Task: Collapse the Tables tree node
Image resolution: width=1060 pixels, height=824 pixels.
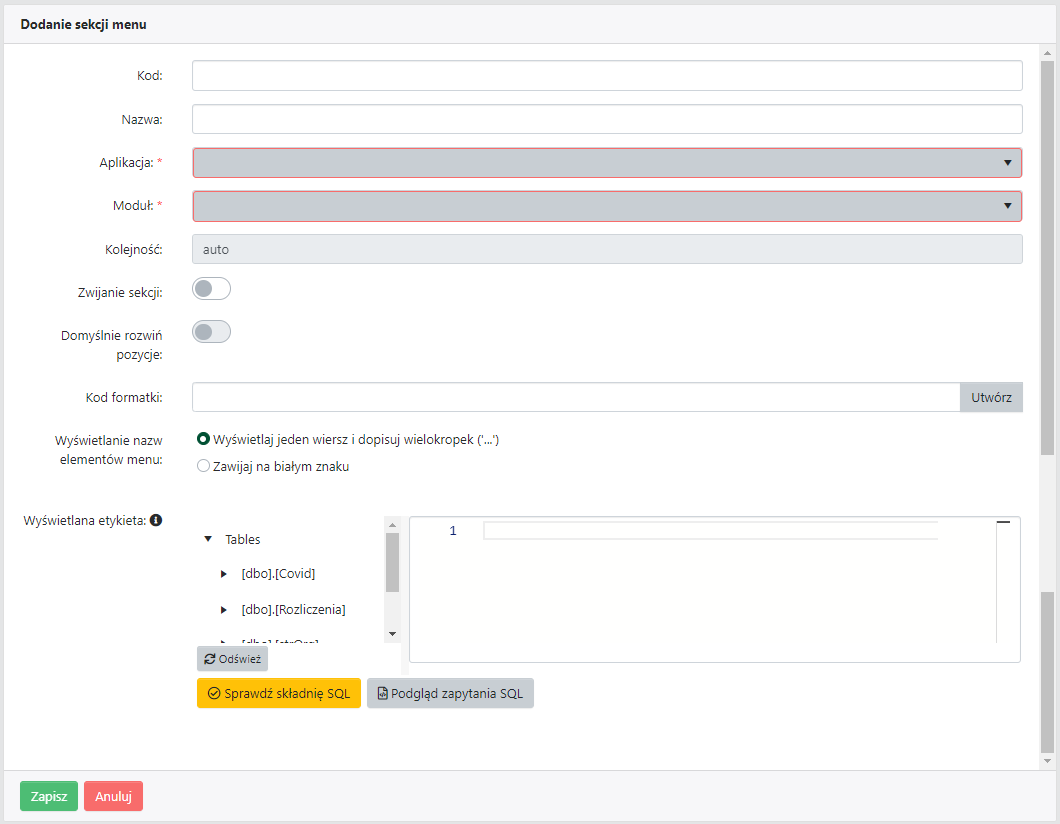Action: (208, 539)
